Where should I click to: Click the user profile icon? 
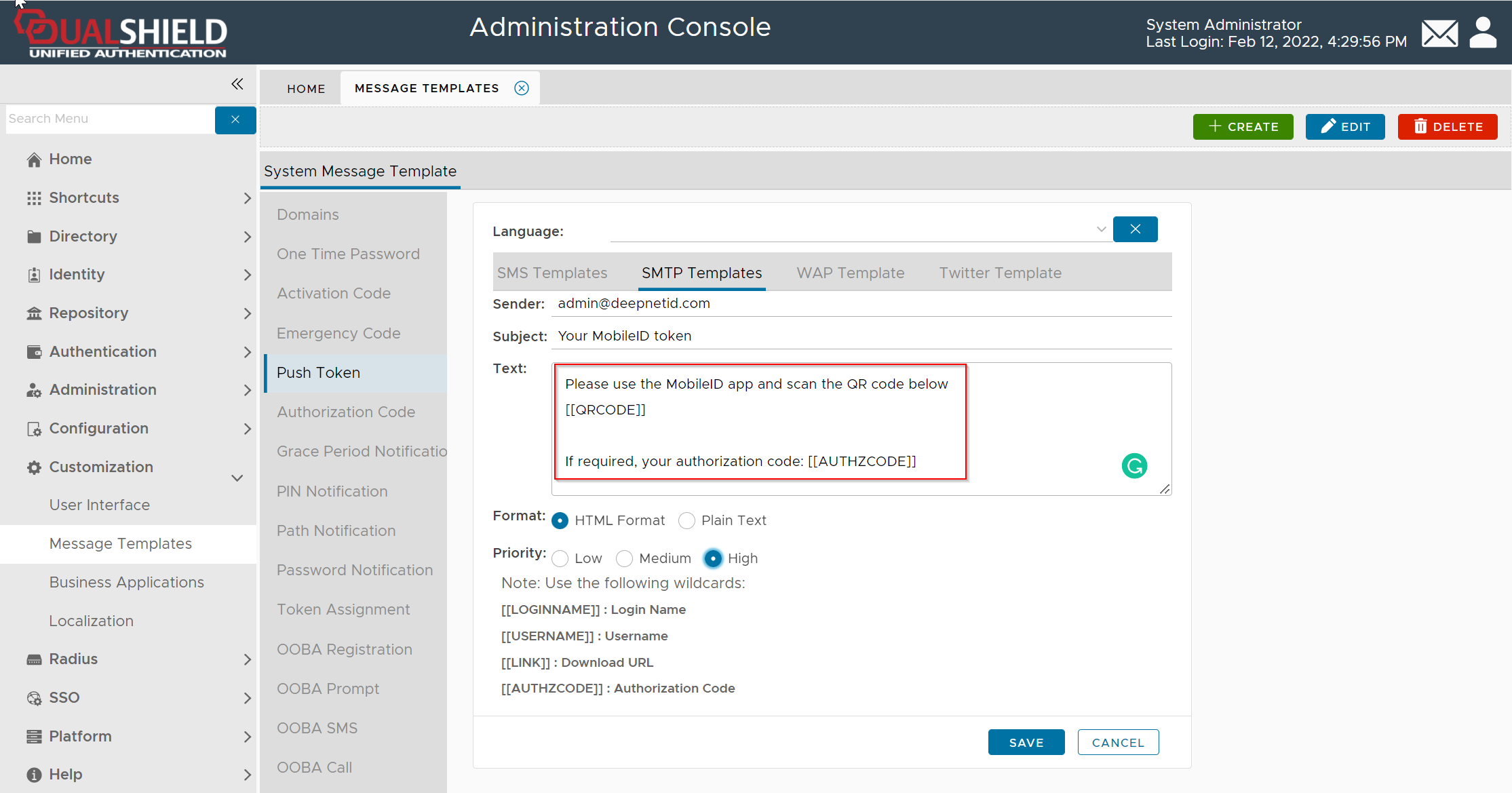click(x=1483, y=33)
